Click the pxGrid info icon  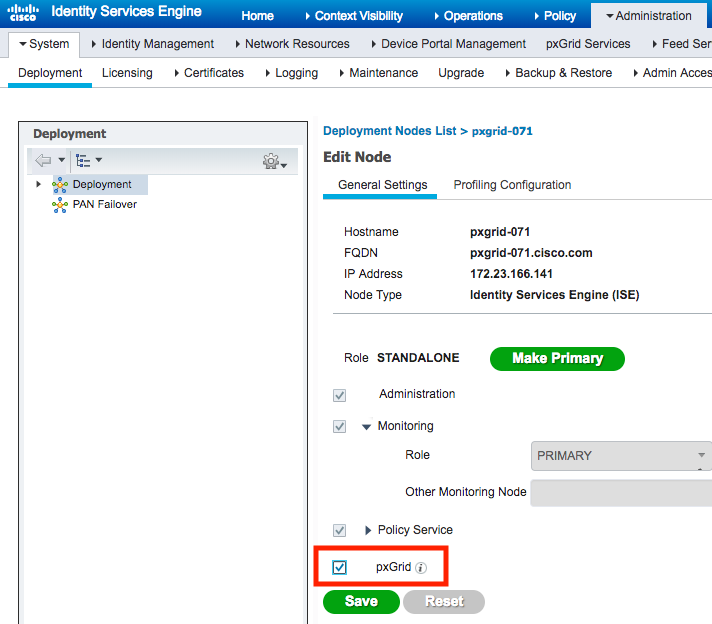(421, 568)
